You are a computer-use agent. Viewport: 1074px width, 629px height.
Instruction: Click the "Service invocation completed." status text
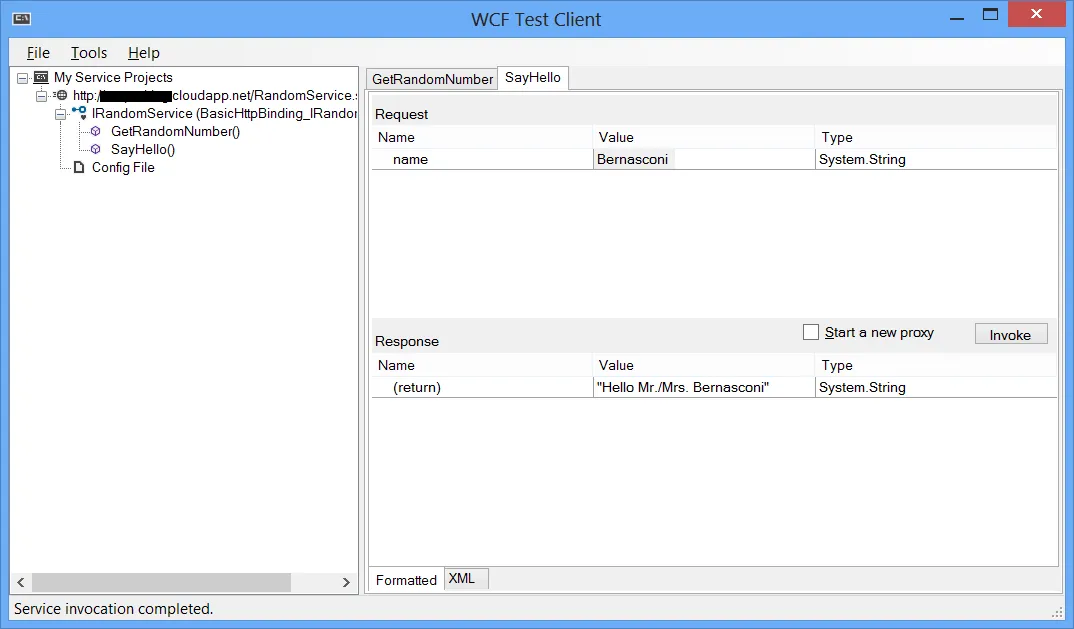click(x=113, y=608)
